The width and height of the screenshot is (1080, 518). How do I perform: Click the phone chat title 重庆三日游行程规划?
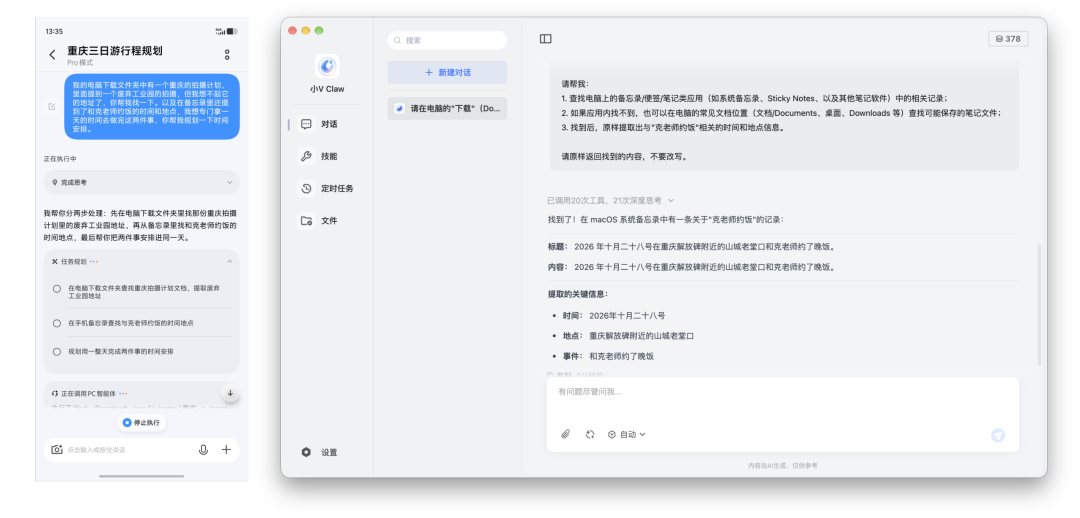tap(115, 51)
